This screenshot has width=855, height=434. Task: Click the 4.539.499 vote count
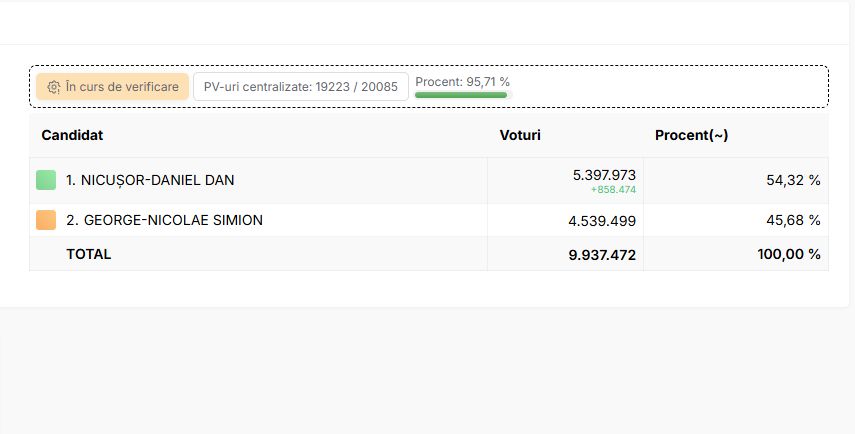pyautogui.click(x=602, y=221)
